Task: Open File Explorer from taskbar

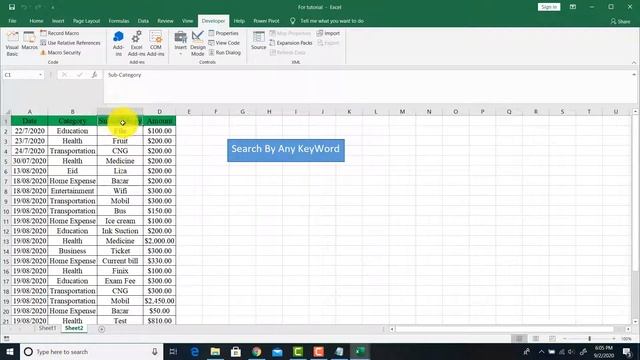Action: pos(215,351)
